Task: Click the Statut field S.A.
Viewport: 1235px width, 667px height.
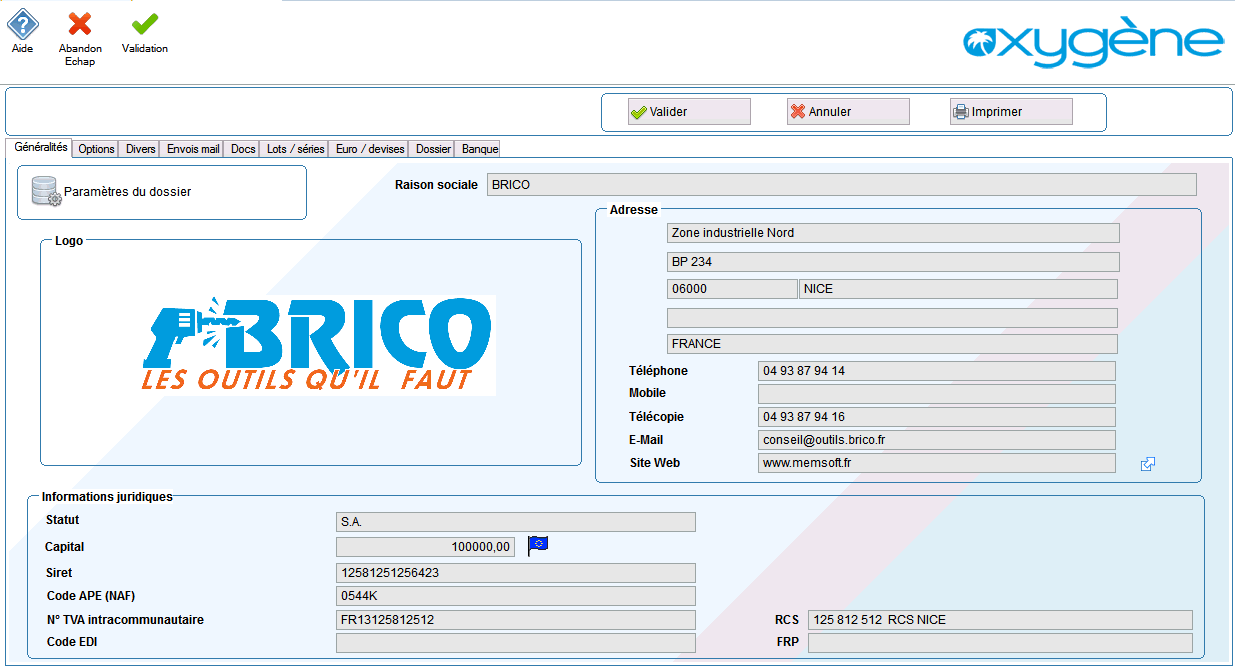Action: [516, 522]
